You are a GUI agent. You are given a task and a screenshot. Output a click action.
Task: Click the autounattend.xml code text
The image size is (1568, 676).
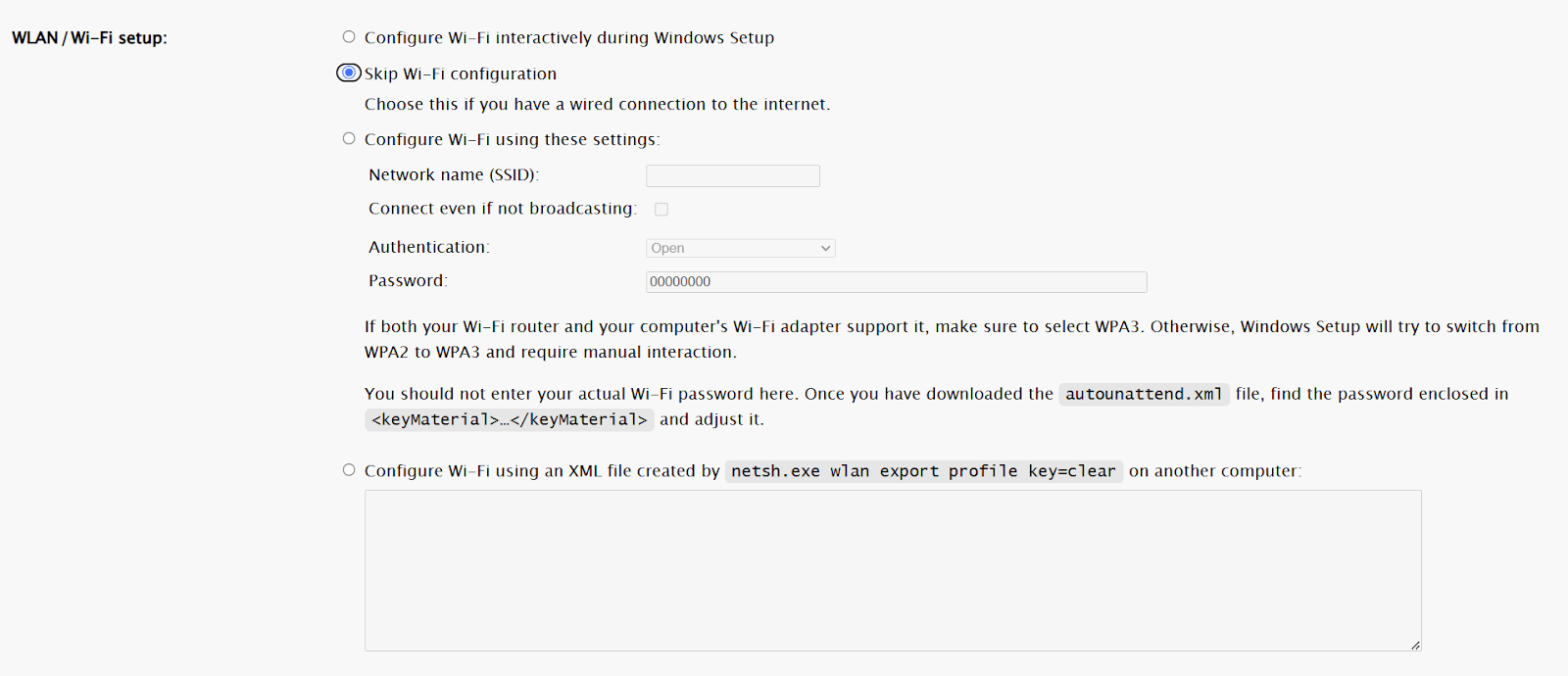[1144, 394]
